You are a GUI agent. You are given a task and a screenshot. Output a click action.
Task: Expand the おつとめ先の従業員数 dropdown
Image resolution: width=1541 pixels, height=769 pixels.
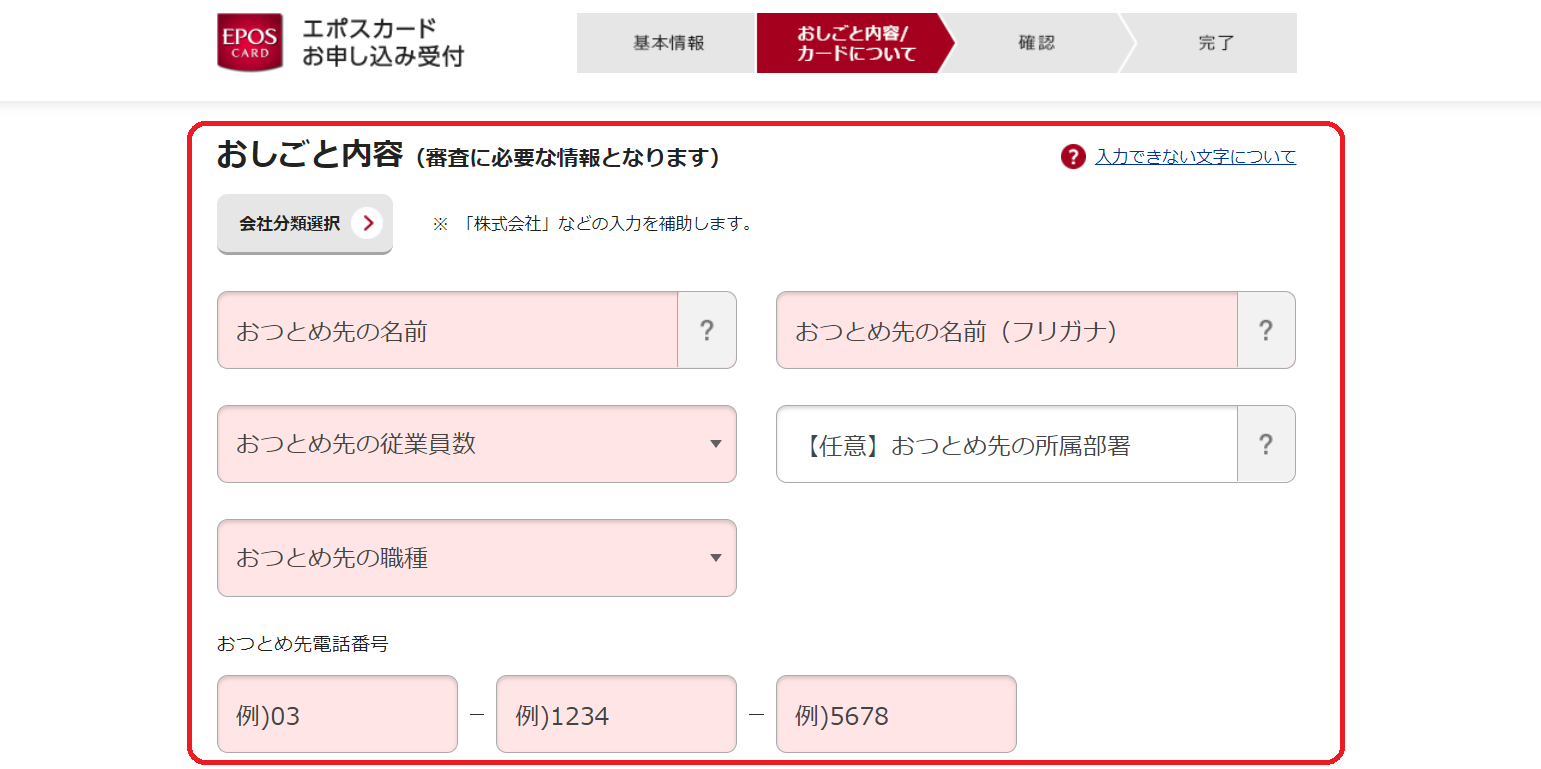[477, 444]
